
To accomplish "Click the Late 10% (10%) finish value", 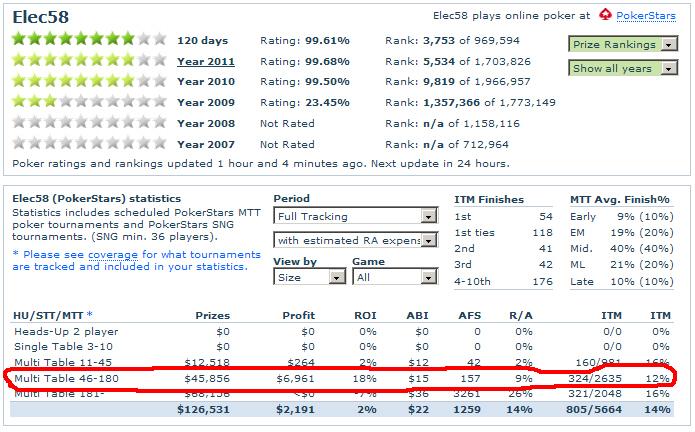I will (x=641, y=281).
